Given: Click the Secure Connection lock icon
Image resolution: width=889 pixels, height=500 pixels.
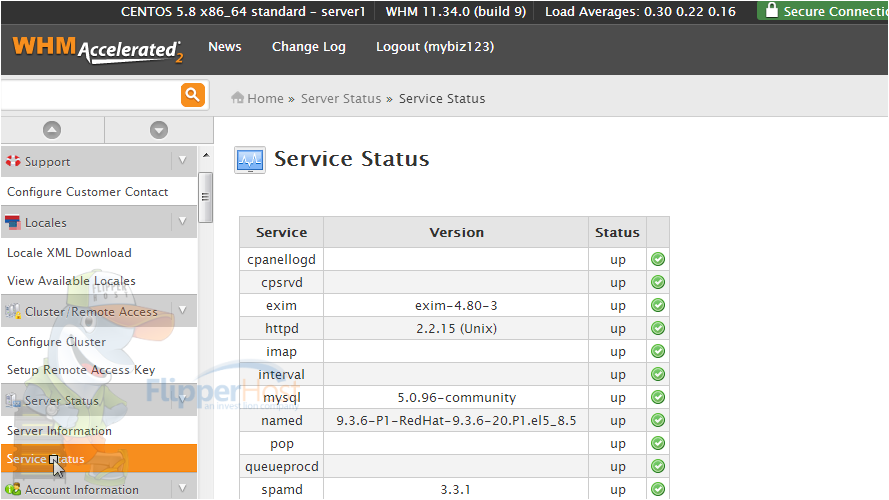Looking at the screenshot, I should (x=771, y=10).
